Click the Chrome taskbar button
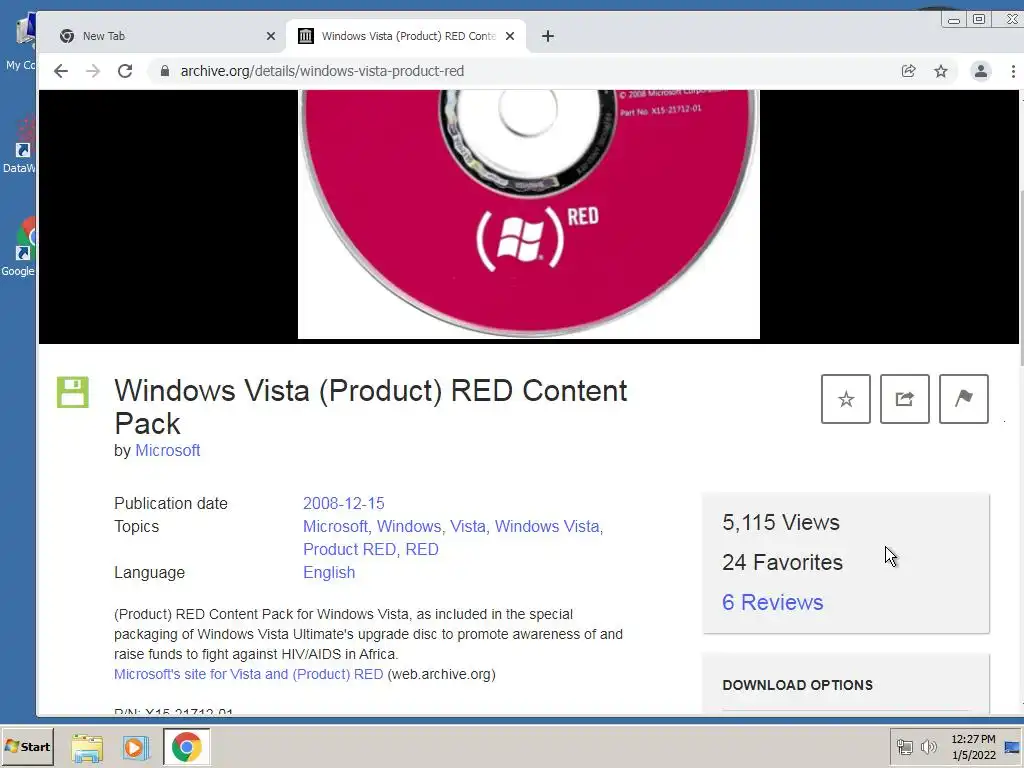Viewport: 1024px width, 768px height. (186, 747)
